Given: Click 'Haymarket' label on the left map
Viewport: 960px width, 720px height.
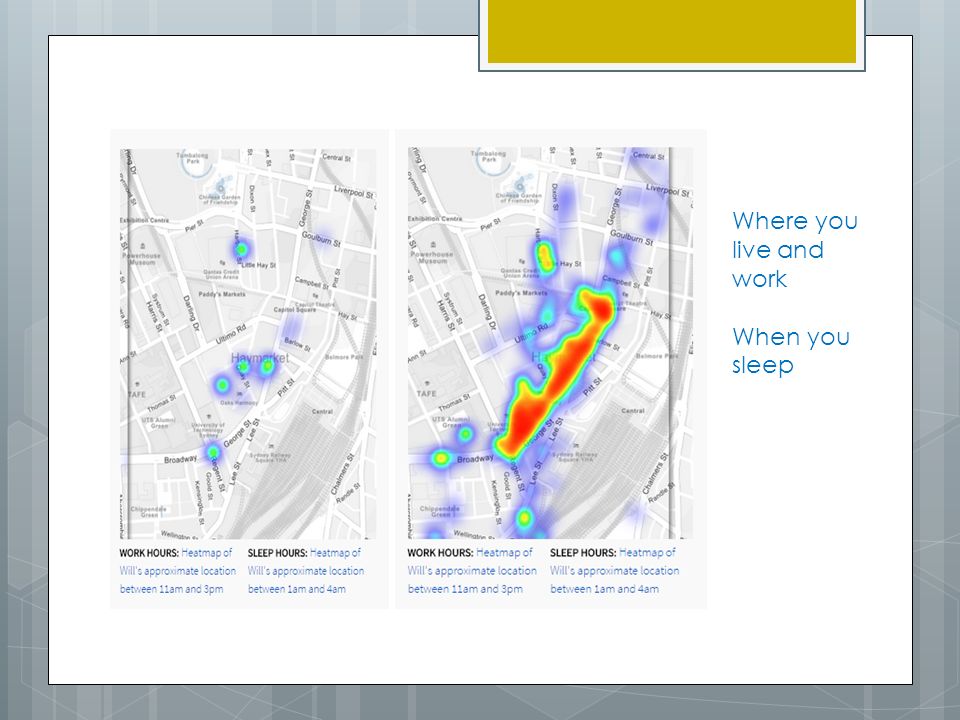Looking at the screenshot, I should (260, 358).
